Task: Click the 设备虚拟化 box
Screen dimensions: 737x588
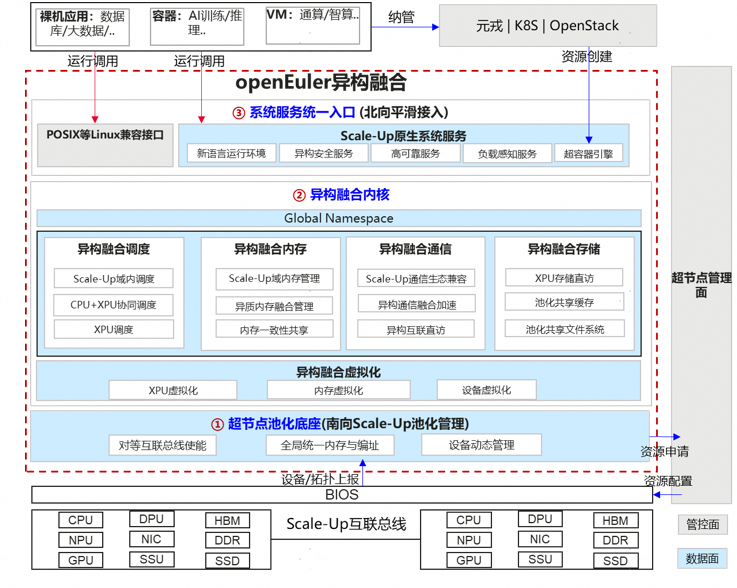Action: pyautogui.click(x=487, y=391)
